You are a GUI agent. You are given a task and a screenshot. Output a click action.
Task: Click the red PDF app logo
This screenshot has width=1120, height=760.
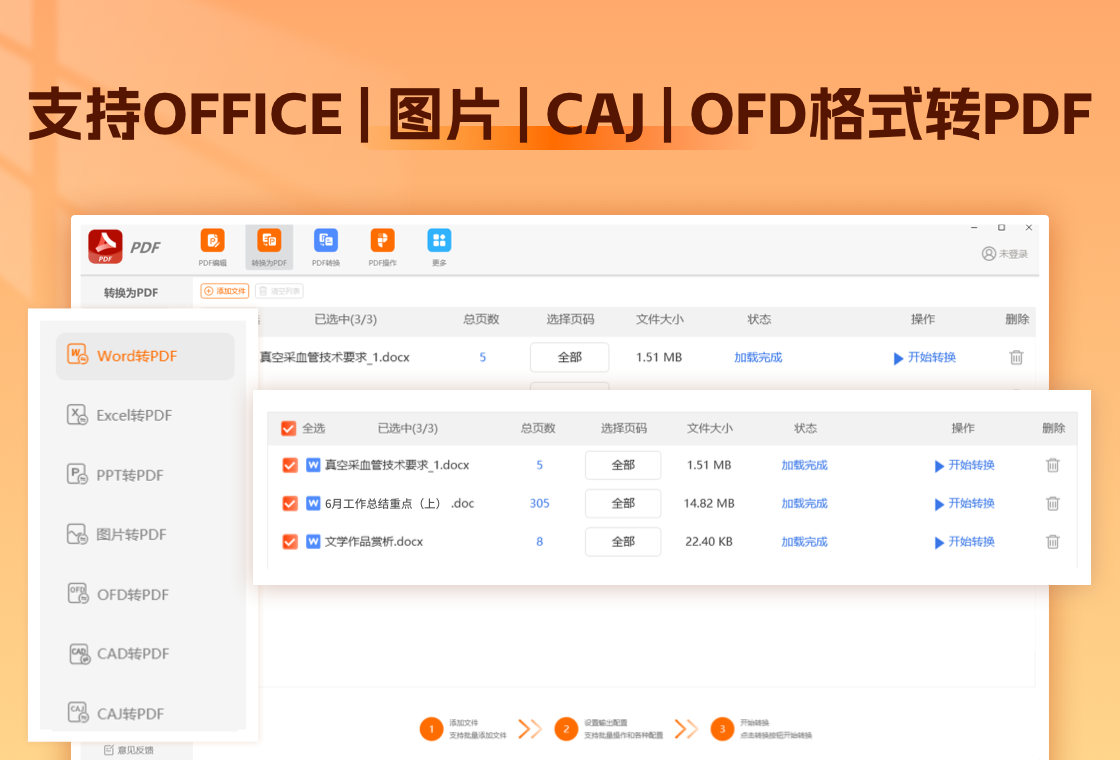pos(105,247)
